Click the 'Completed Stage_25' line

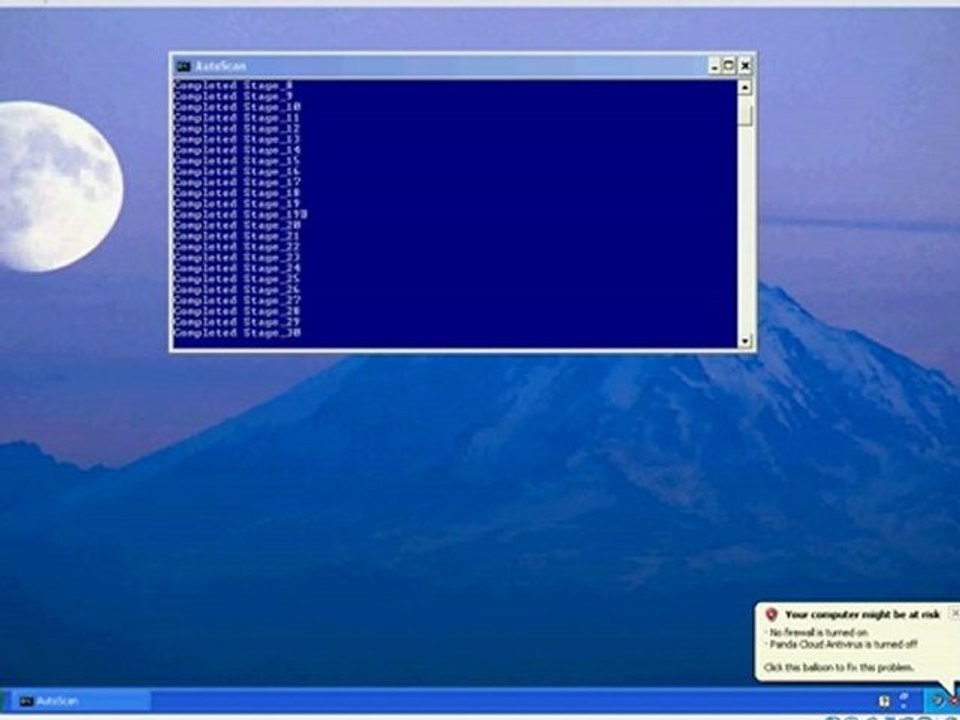pyautogui.click(x=237, y=279)
